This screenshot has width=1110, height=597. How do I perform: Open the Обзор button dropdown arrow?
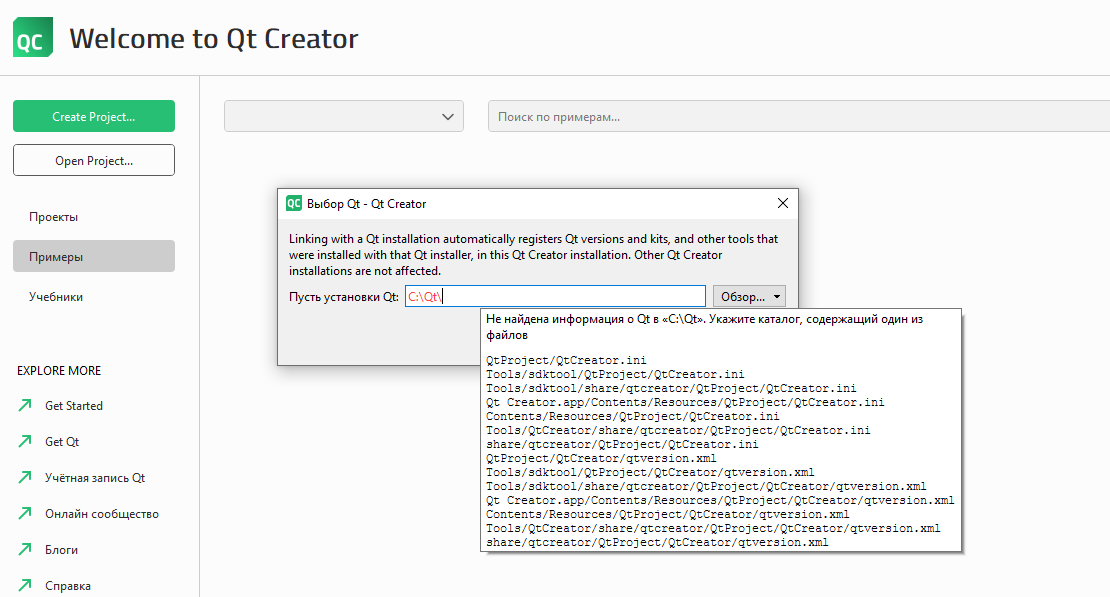pos(777,296)
